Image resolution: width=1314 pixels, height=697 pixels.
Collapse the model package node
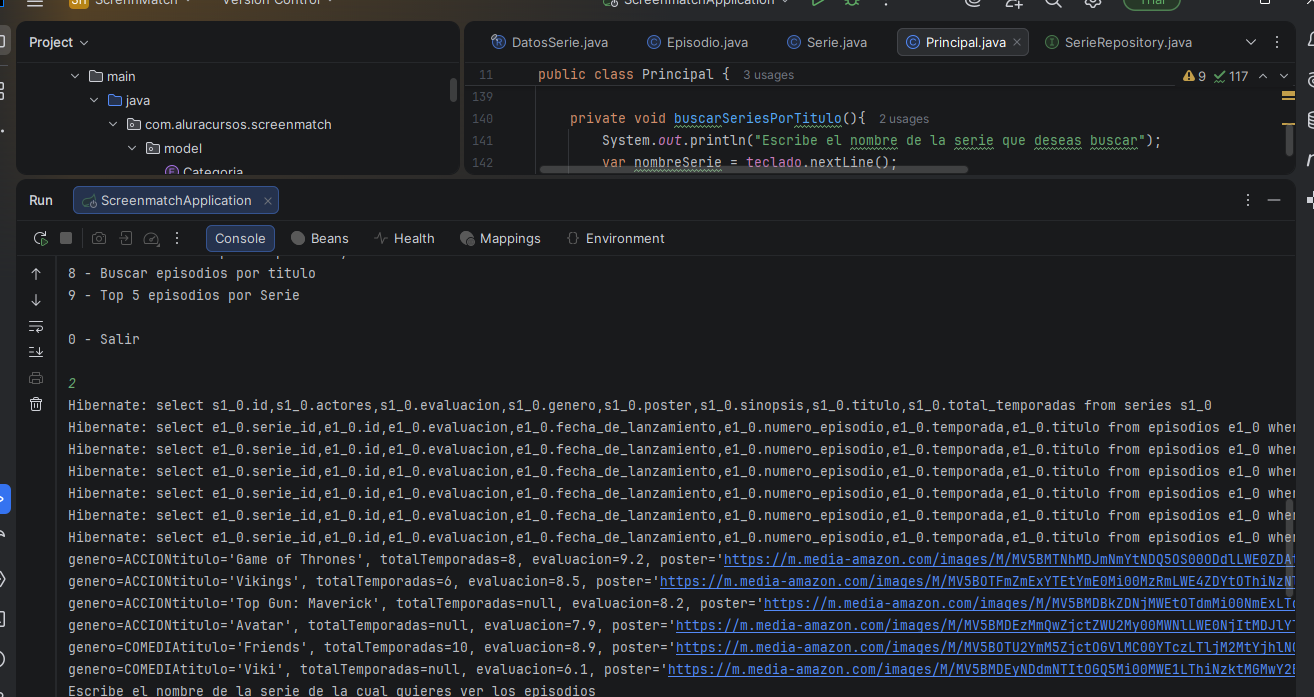[132, 148]
